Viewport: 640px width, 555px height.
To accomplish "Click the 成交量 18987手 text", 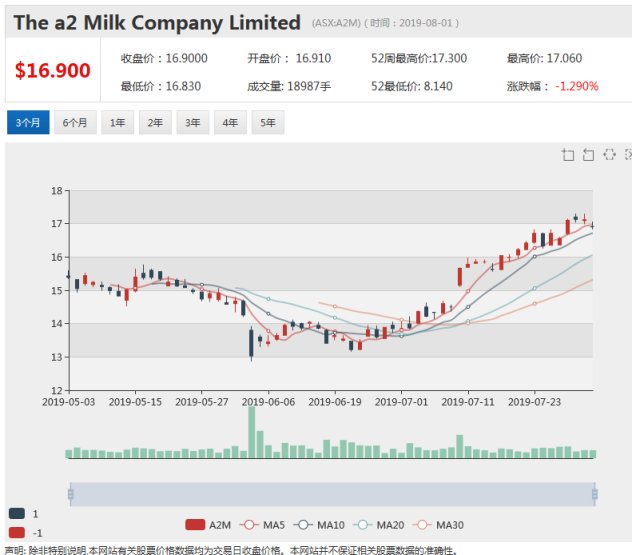I will (x=289, y=86).
